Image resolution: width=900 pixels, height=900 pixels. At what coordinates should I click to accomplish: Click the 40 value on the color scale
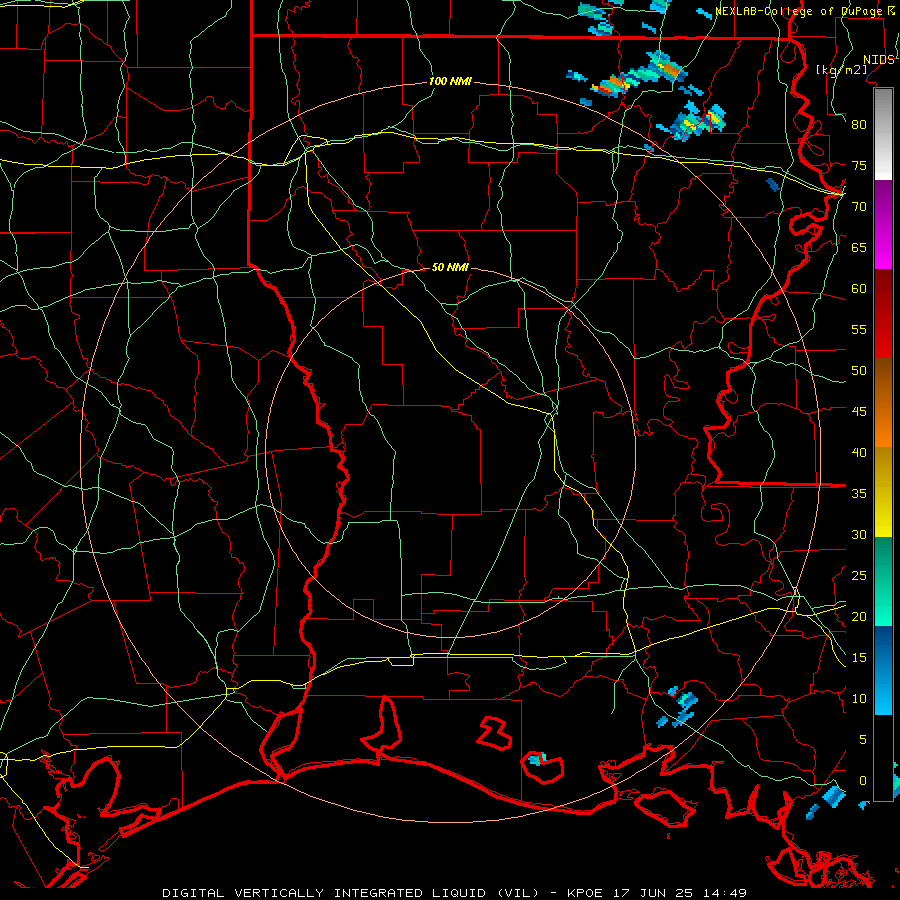point(859,452)
